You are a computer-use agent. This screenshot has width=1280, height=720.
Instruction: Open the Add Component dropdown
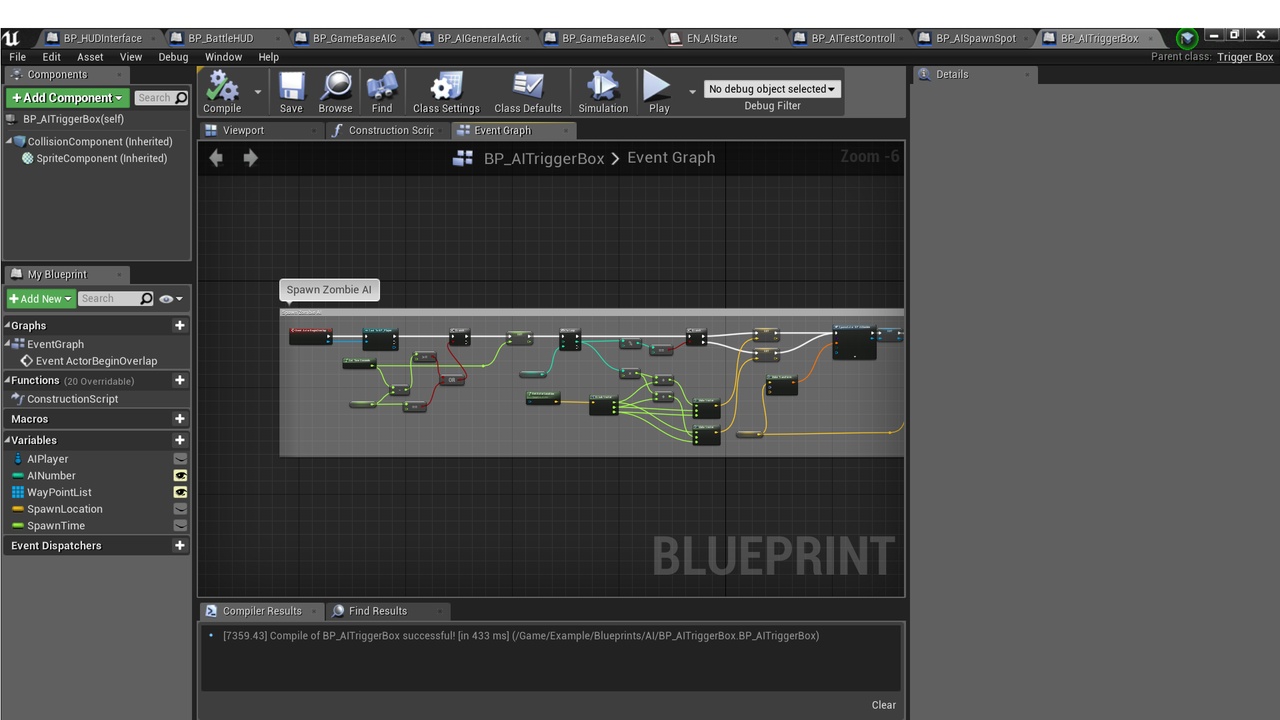pos(67,98)
